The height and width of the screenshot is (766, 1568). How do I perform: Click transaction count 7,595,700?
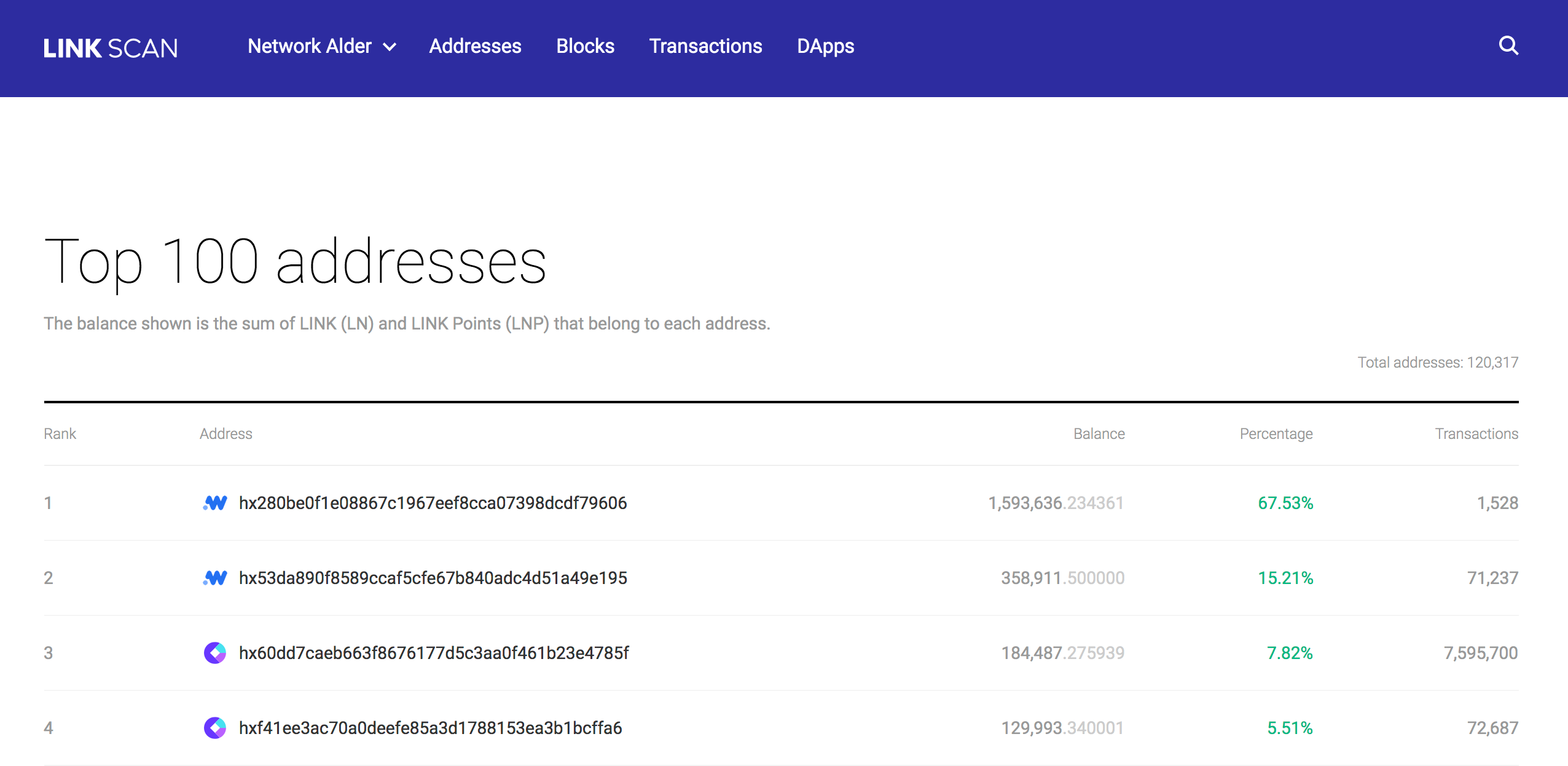click(1480, 653)
